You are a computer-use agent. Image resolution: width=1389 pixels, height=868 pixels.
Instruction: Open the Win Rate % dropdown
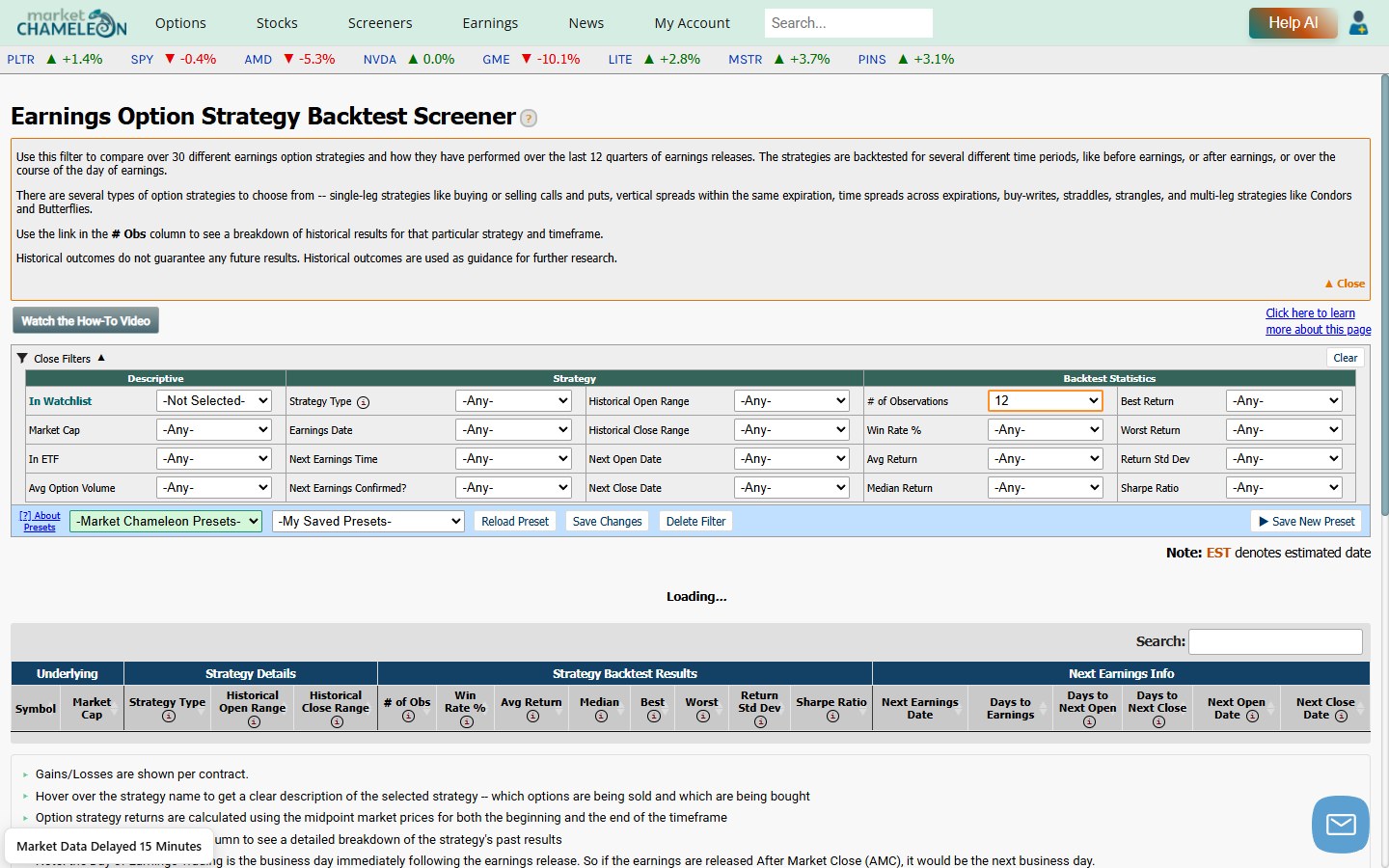pos(1046,430)
